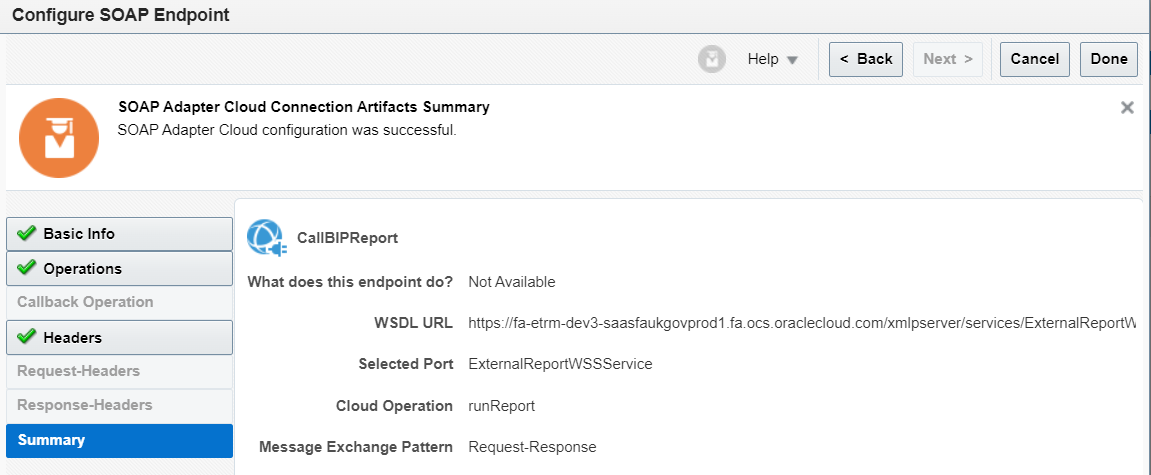Image resolution: width=1151 pixels, height=475 pixels.
Task: Click the green checkmark beside Operations
Action: click(26, 268)
